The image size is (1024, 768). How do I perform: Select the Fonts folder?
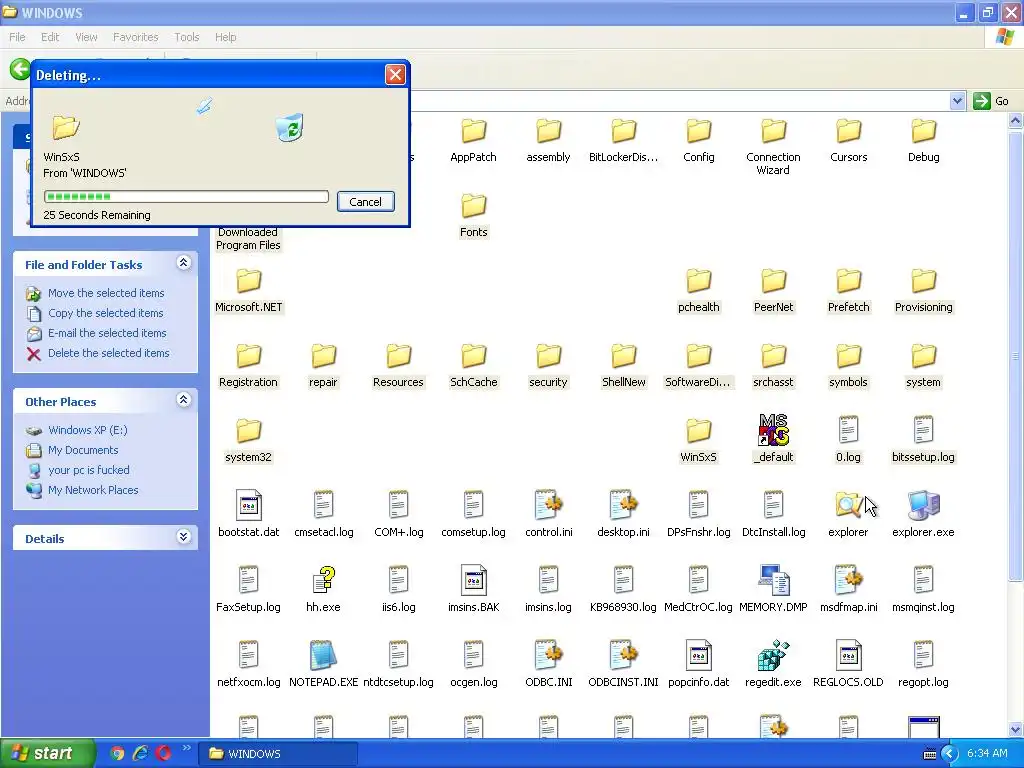click(473, 215)
